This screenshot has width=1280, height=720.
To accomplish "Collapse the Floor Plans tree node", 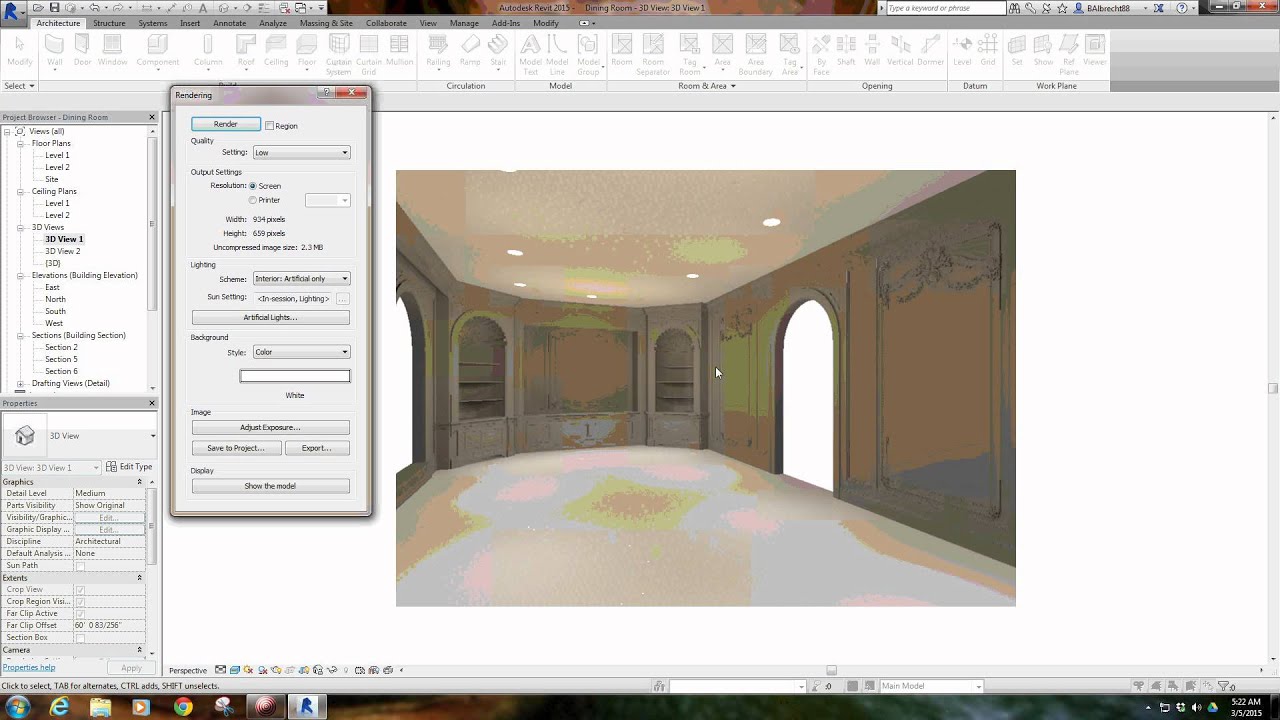I will pyautogui.click(x=21, y=143).
